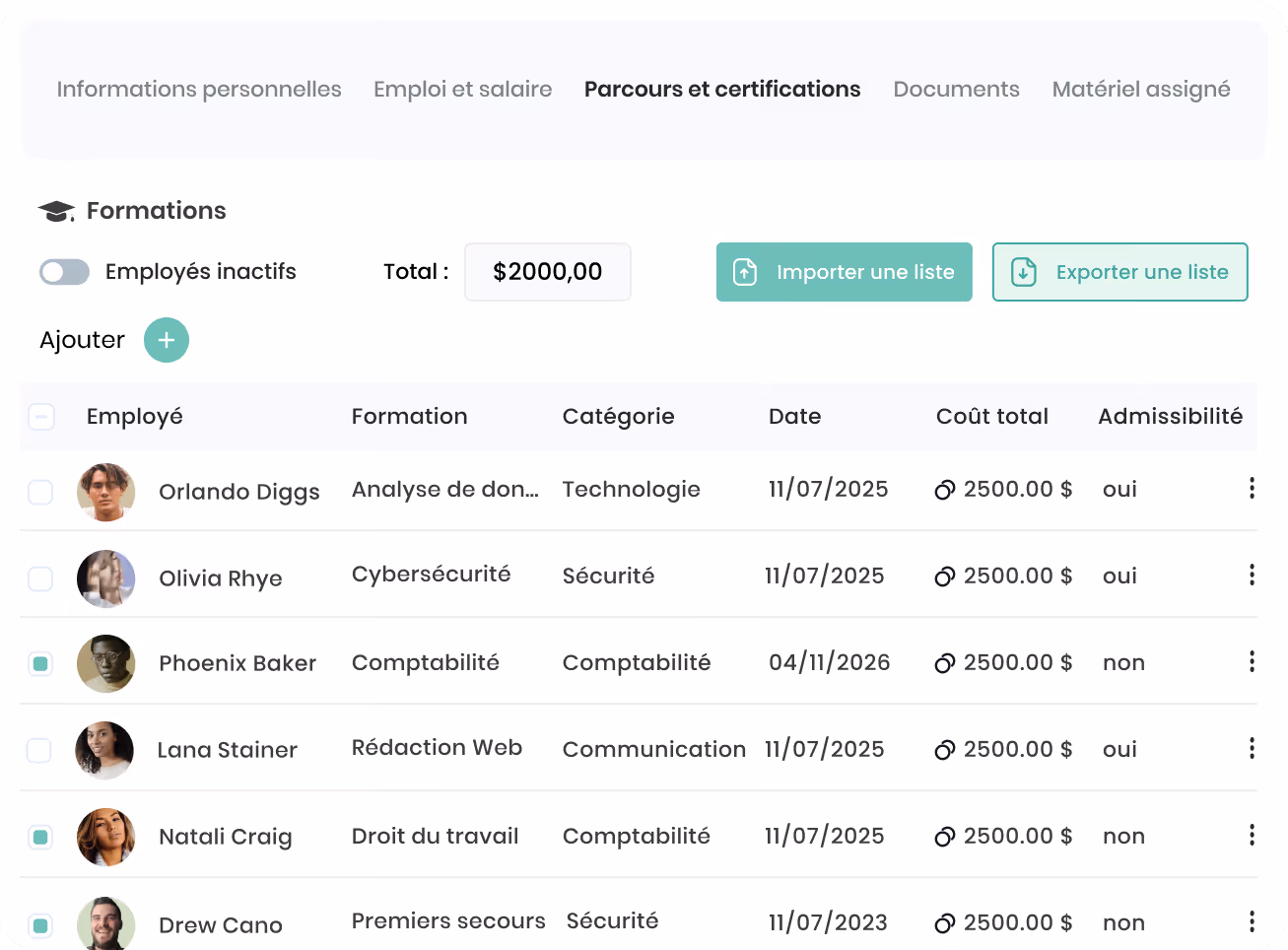Image resolution: width=1288 pixels, height=950 pixels.
Task: Select the name Phoenix Baker
Action: point(237,663)
